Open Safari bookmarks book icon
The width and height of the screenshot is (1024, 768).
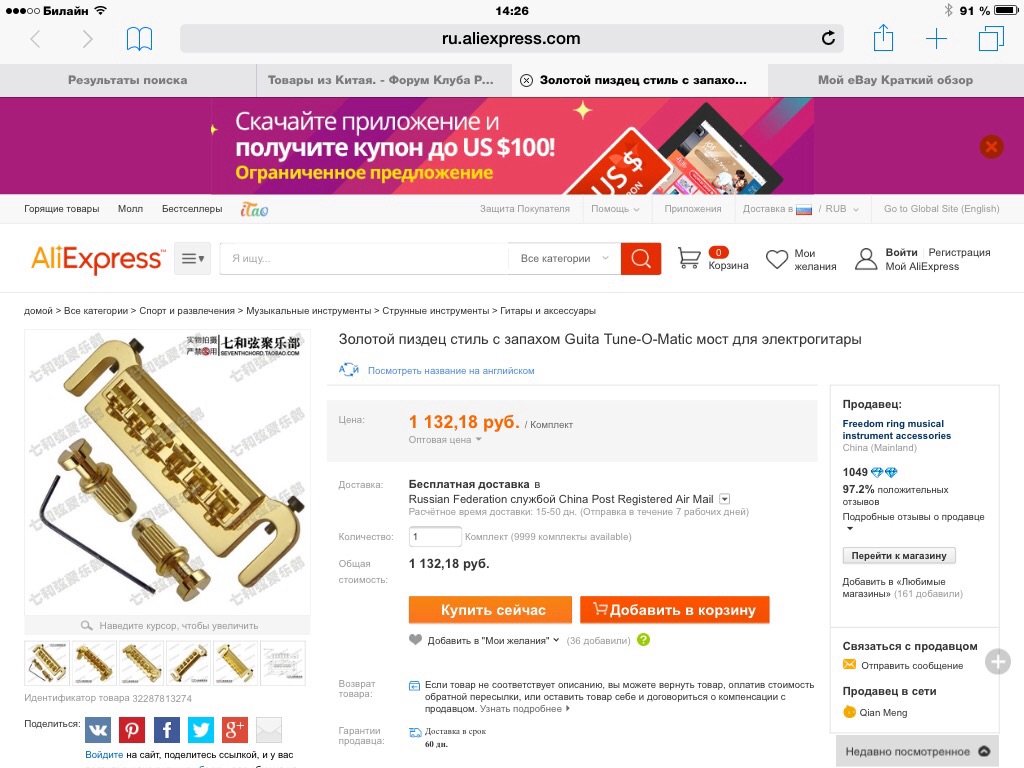coord(139,39)
